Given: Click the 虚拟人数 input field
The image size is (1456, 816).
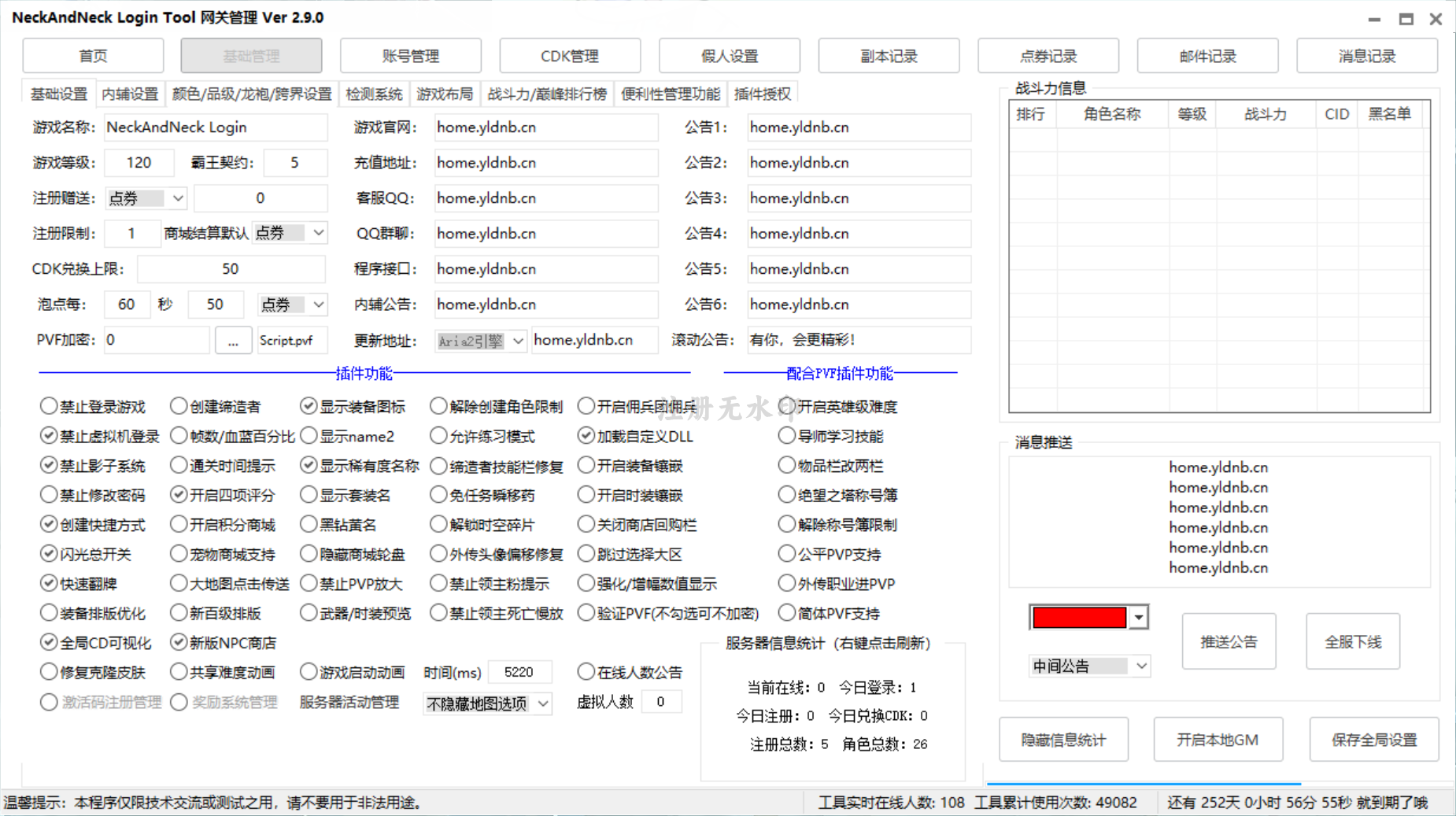Looking at the screenshot, I should 661,701.
